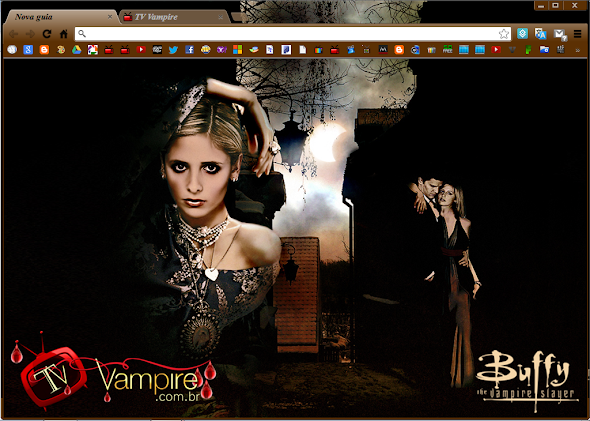This screenshot has height=421, width=590.
Task: Show hidden bookmarks via overflow chevron
Action: point(578,50)
